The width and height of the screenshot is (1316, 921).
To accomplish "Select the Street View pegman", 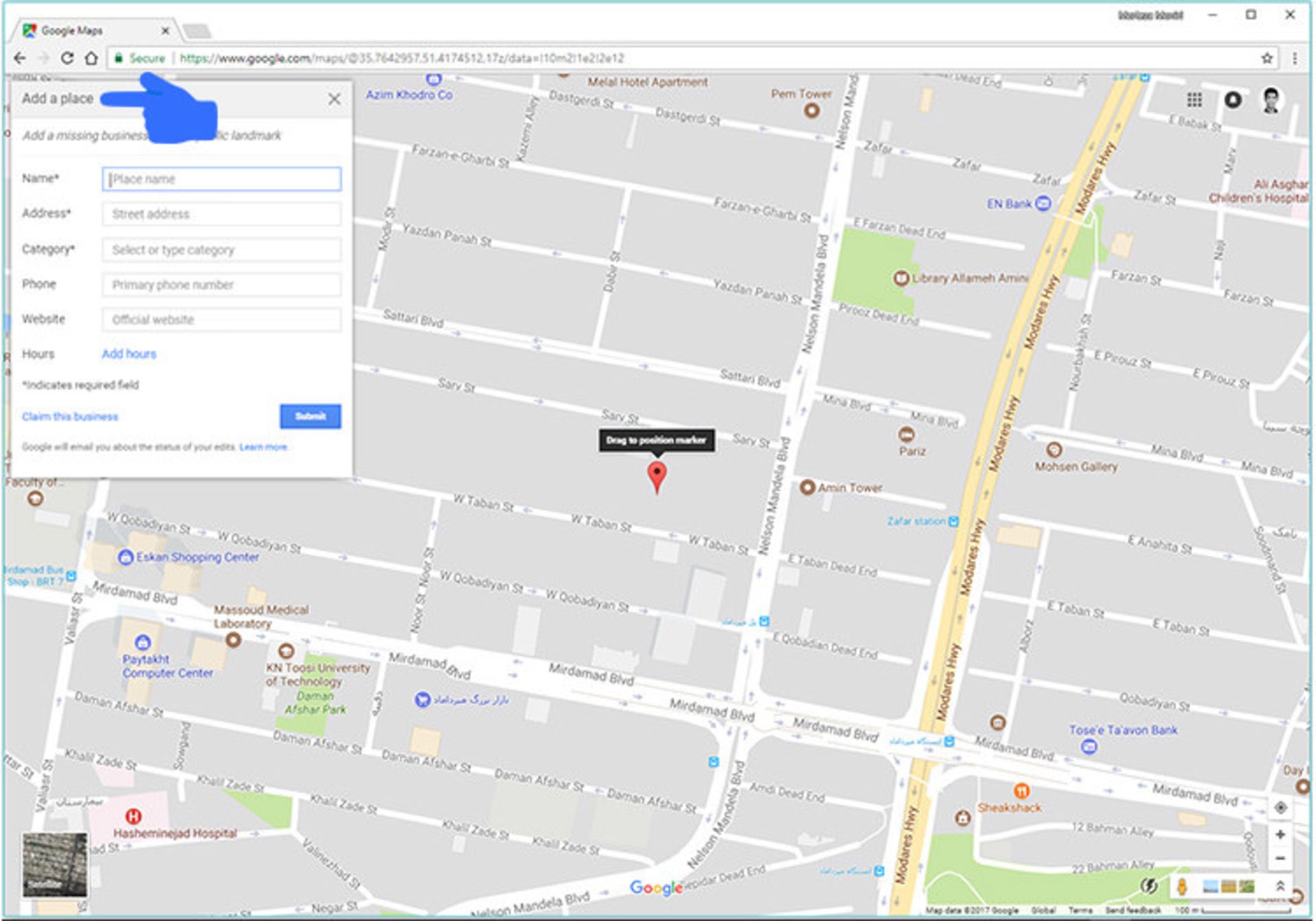I will click(1182, 886).
